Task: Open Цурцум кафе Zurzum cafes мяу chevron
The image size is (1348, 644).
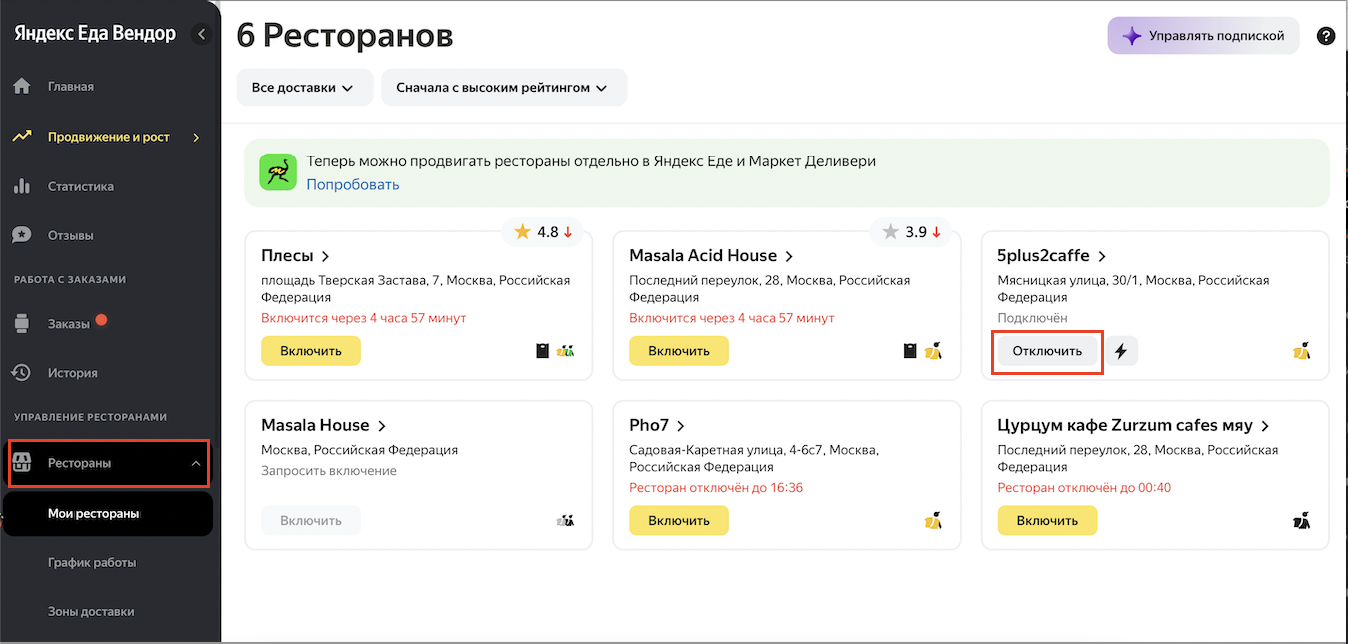Action: tap(1265, 426)
